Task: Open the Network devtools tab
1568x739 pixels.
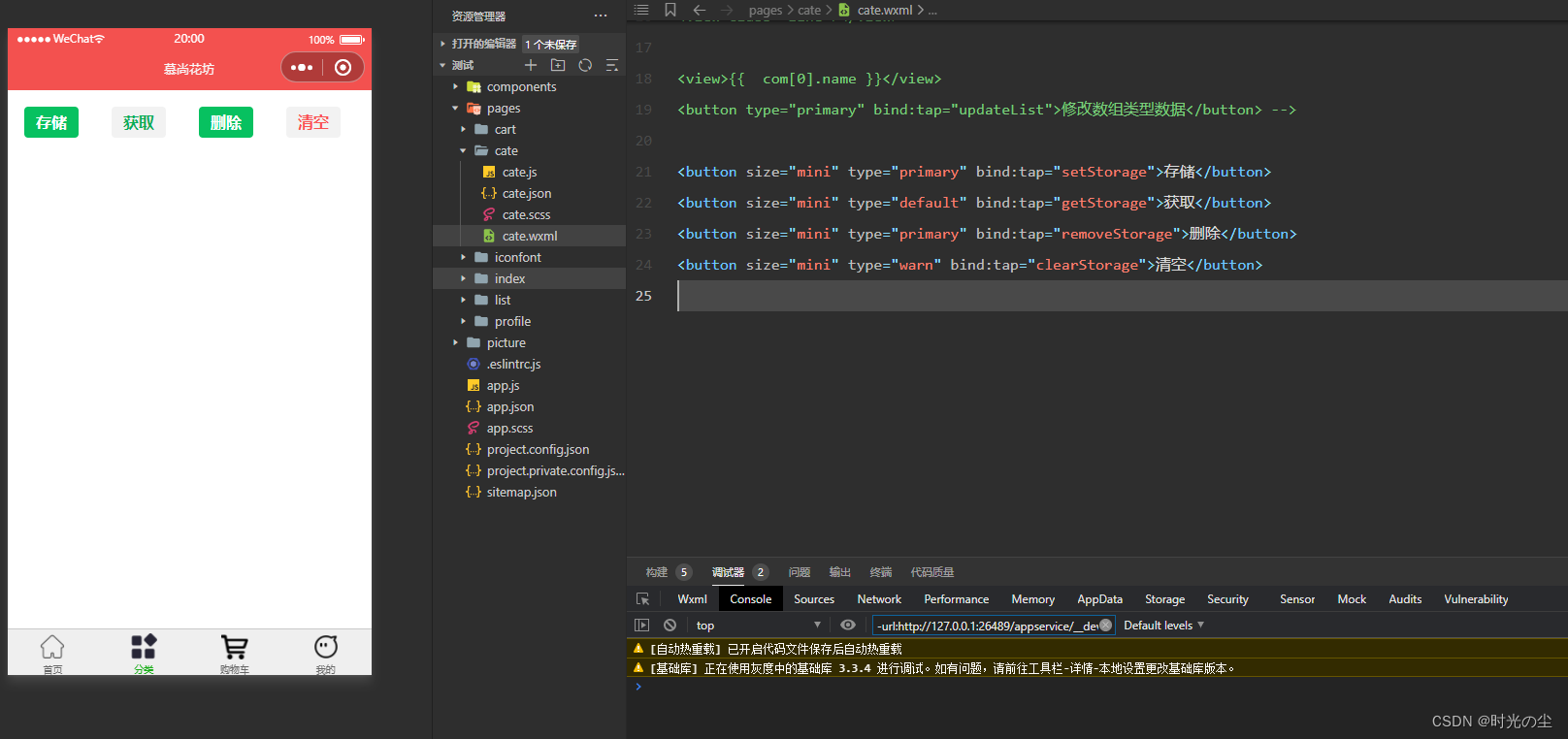Action: point(879,599)
